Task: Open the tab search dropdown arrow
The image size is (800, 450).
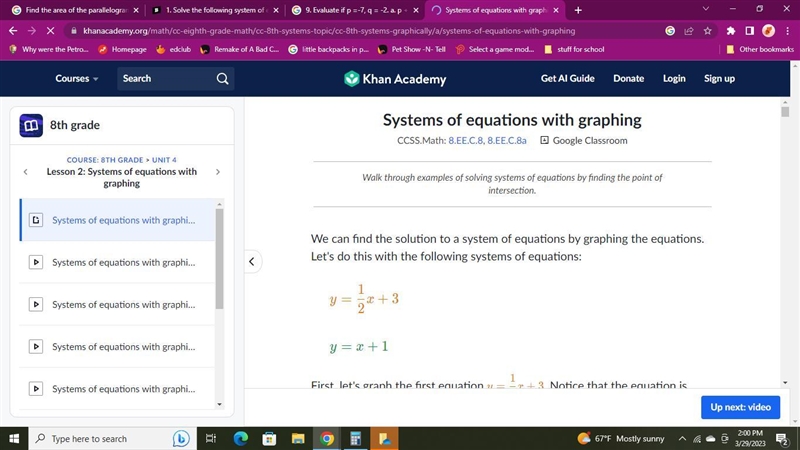Action: [x=706, y=9]
